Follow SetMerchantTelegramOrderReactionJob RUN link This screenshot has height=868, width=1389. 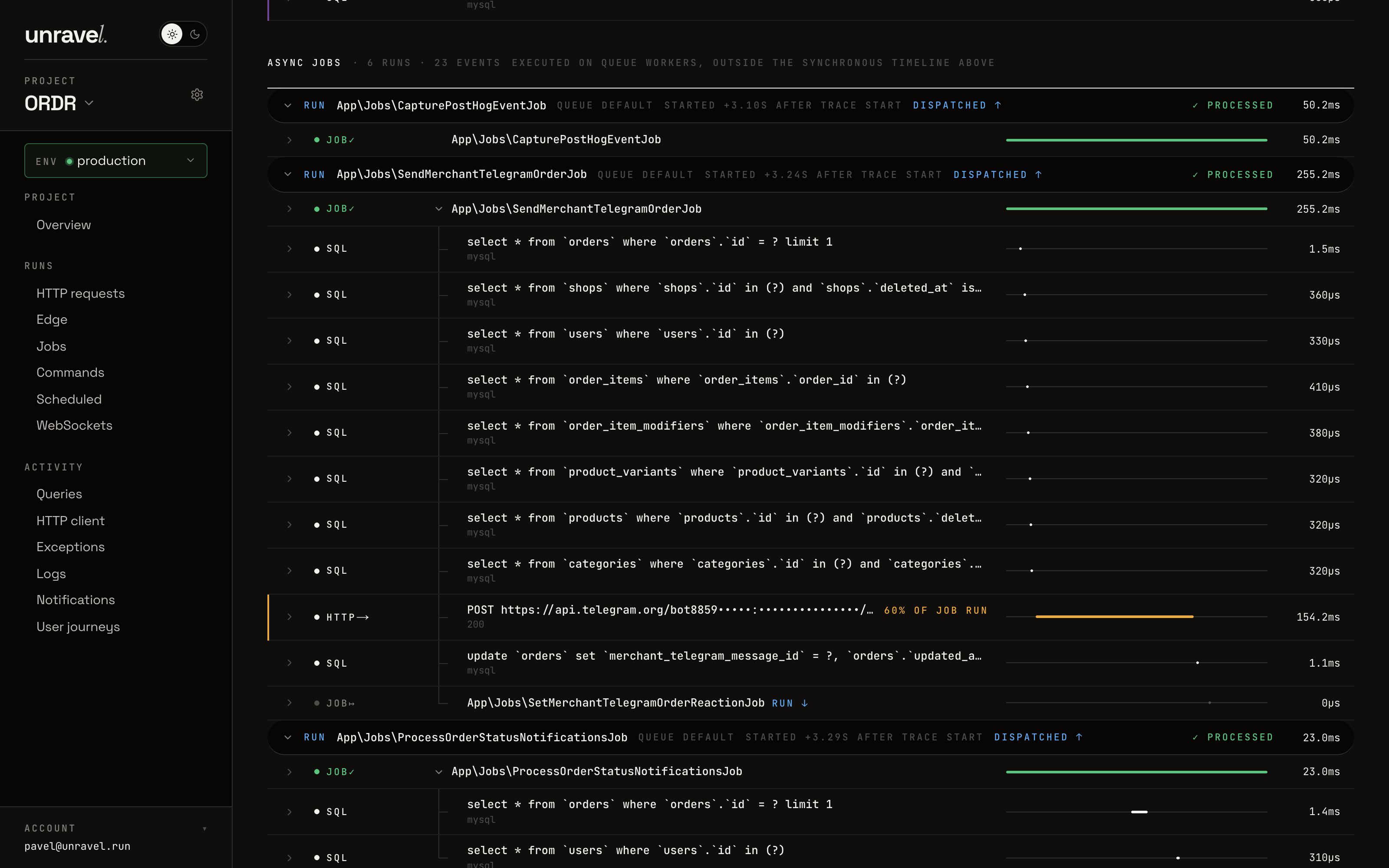point(790,703)
